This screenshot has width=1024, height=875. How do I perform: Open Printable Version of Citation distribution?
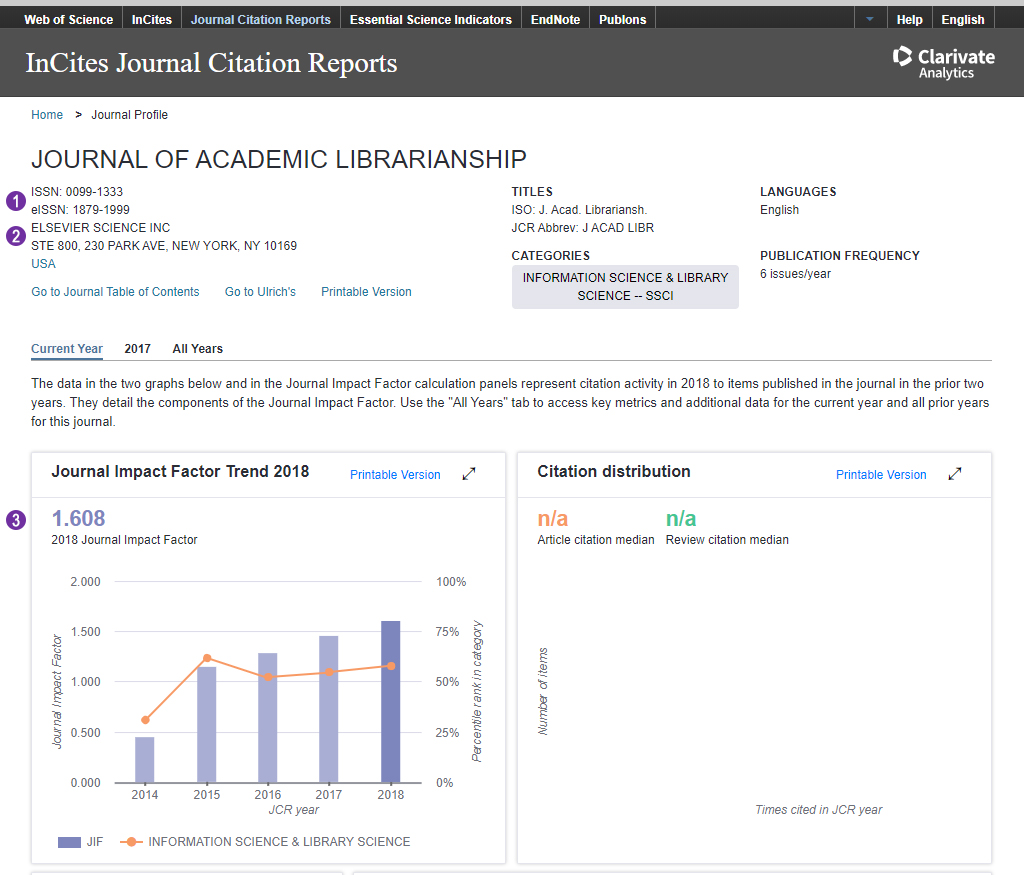881,475
